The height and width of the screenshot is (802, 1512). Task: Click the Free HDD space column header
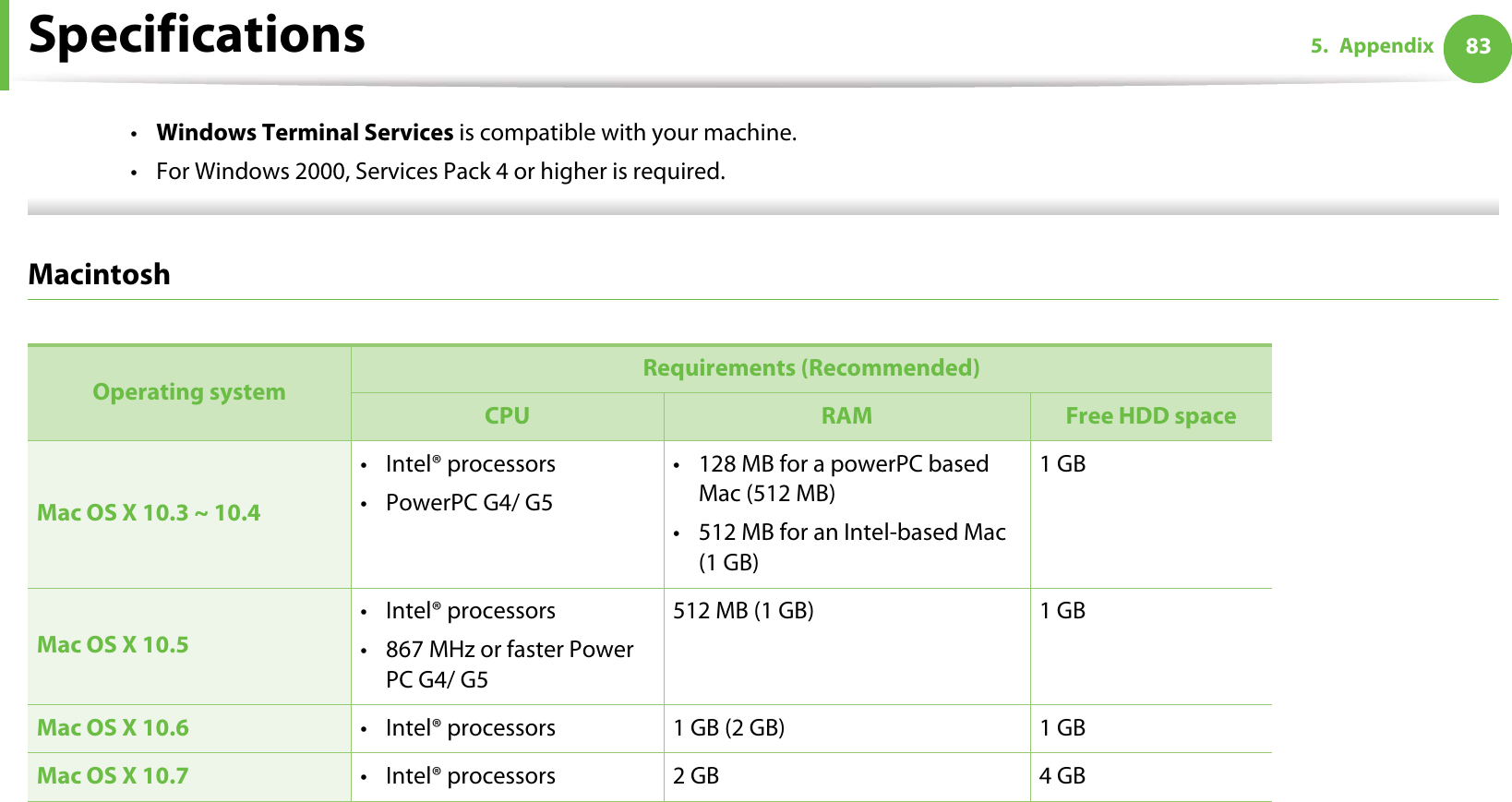coord(1150,416)
